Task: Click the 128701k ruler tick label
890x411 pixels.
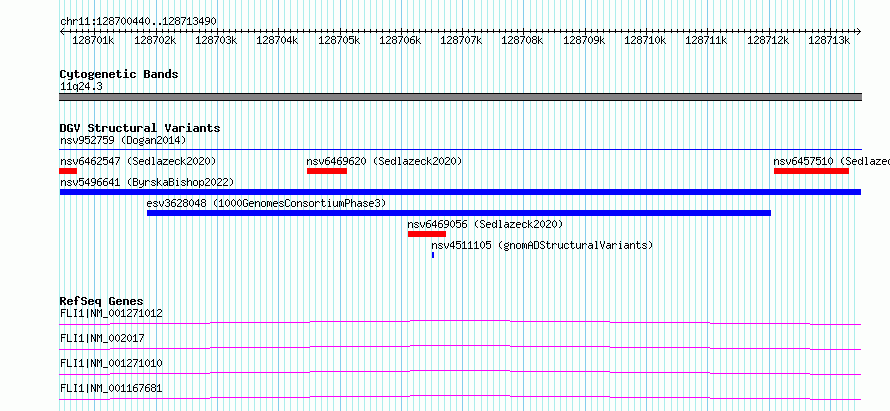Action: click(93, 40)
